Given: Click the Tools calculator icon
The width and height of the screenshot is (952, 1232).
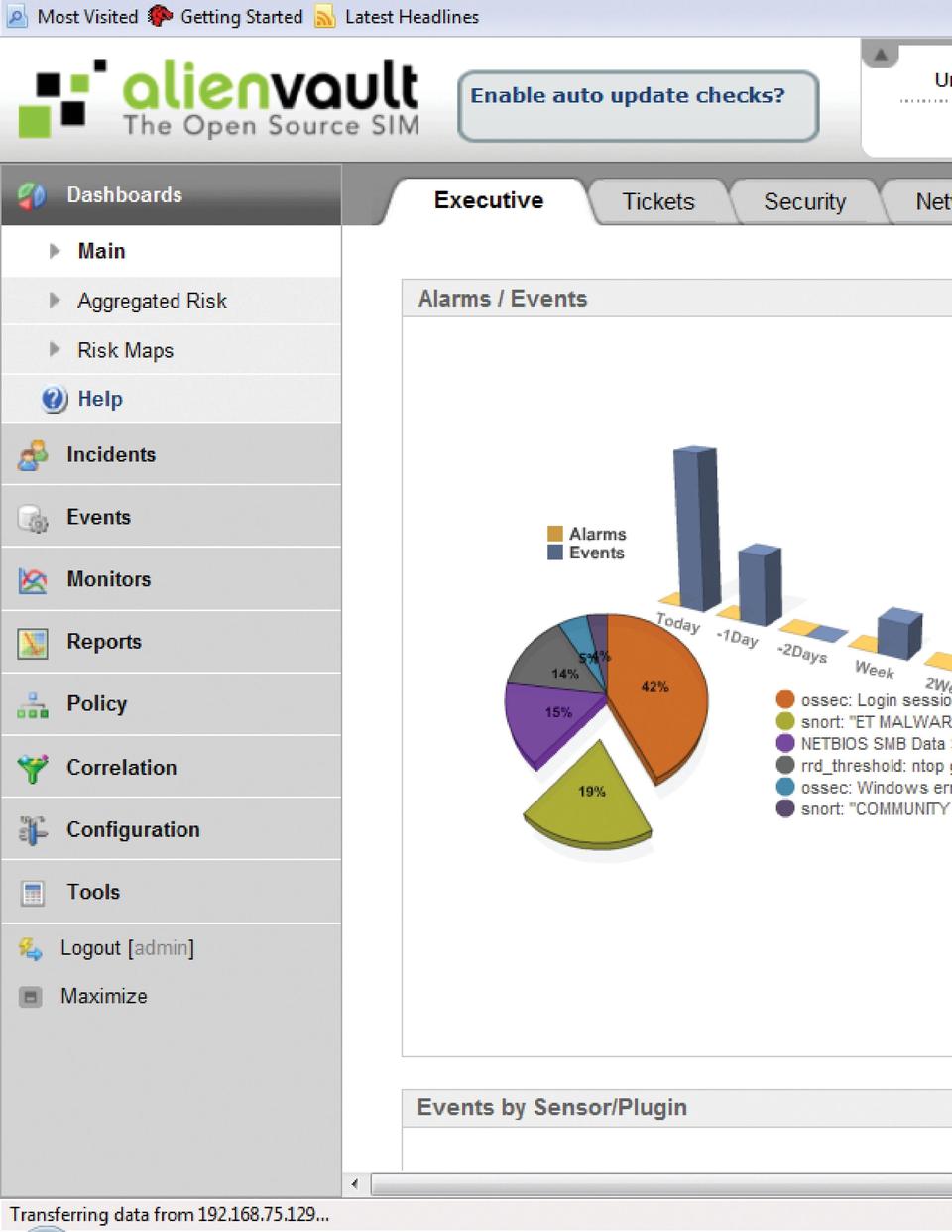Looking at the screenshot, I should click(x=33, y=893).
